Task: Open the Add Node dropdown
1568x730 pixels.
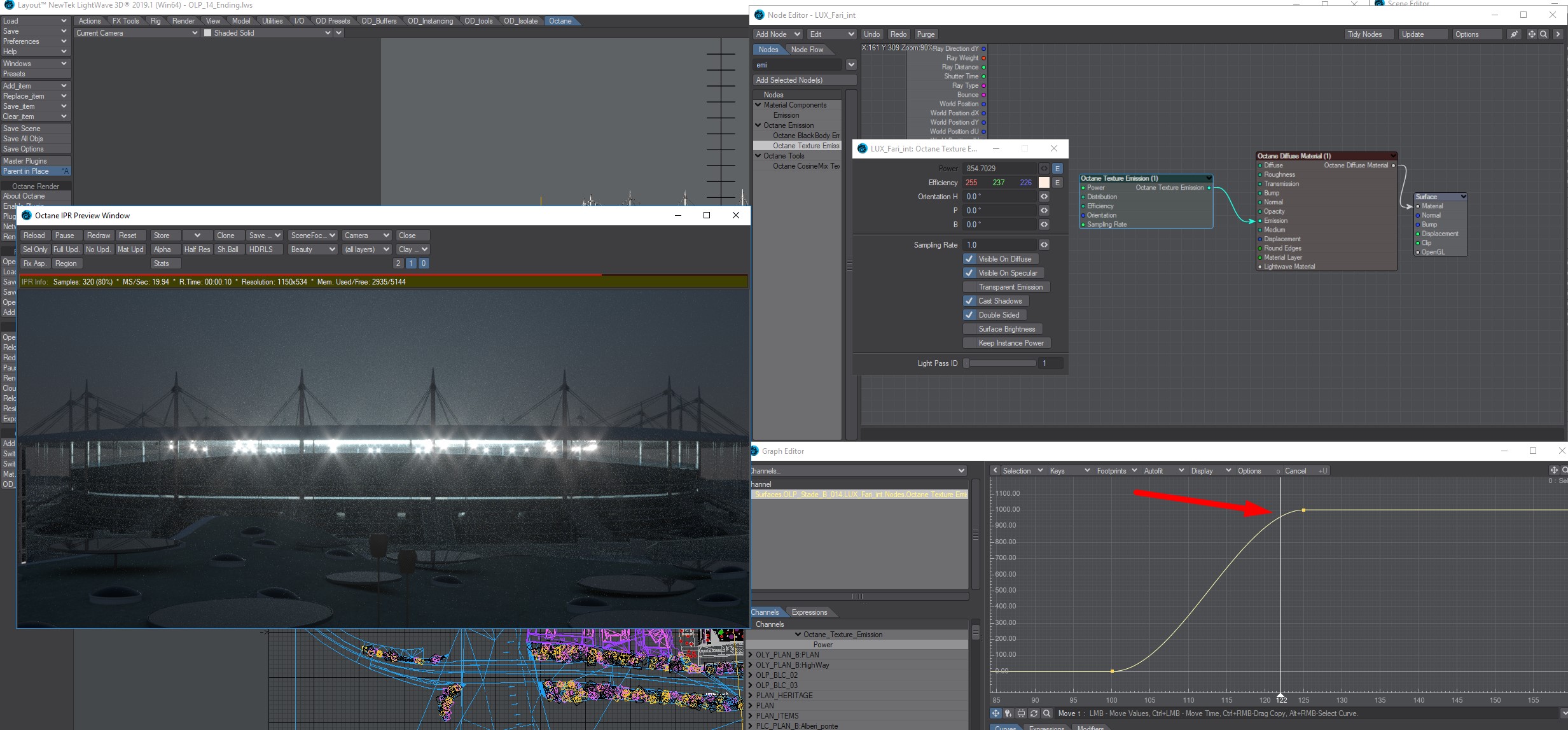Action: coord(777,34)
